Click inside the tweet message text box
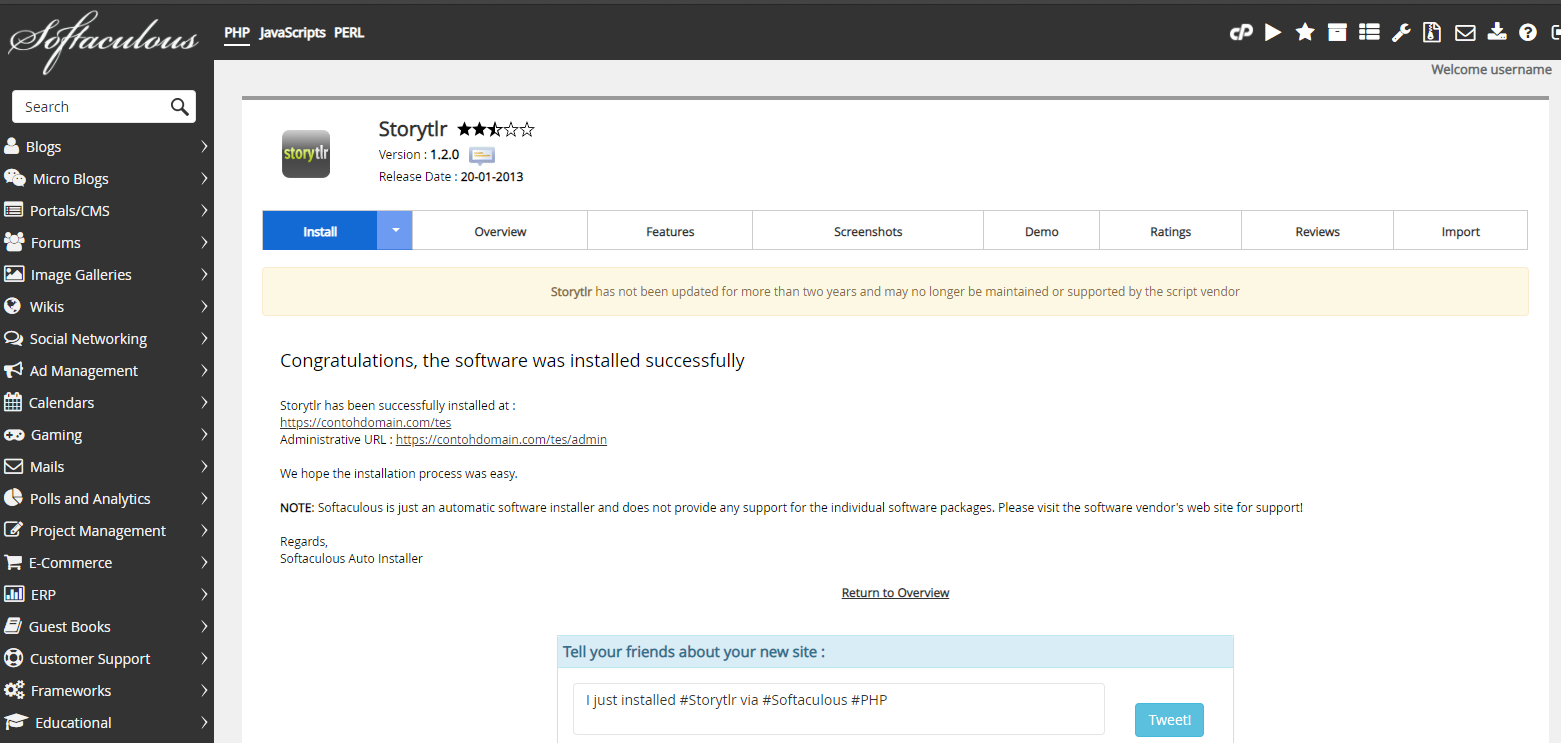This screenshot has height=743, width=1561. click(838, 709)
